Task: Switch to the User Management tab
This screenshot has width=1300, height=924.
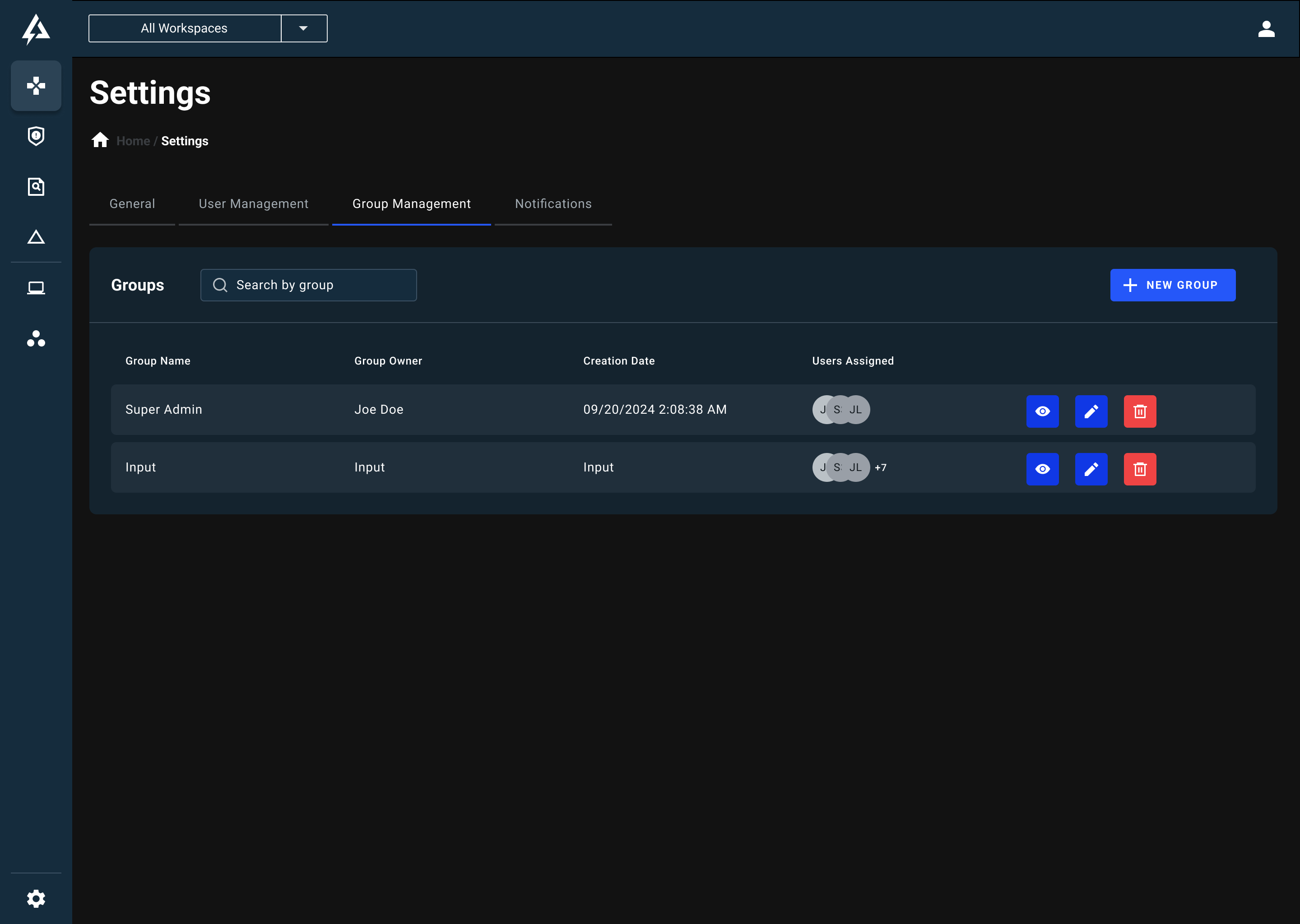Action: point(253,203)
